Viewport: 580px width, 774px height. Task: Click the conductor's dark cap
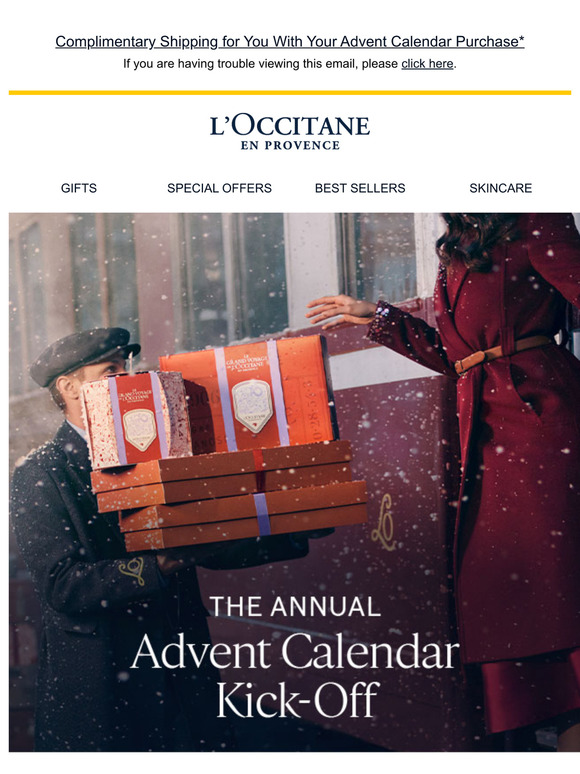(x=83, y=353)
